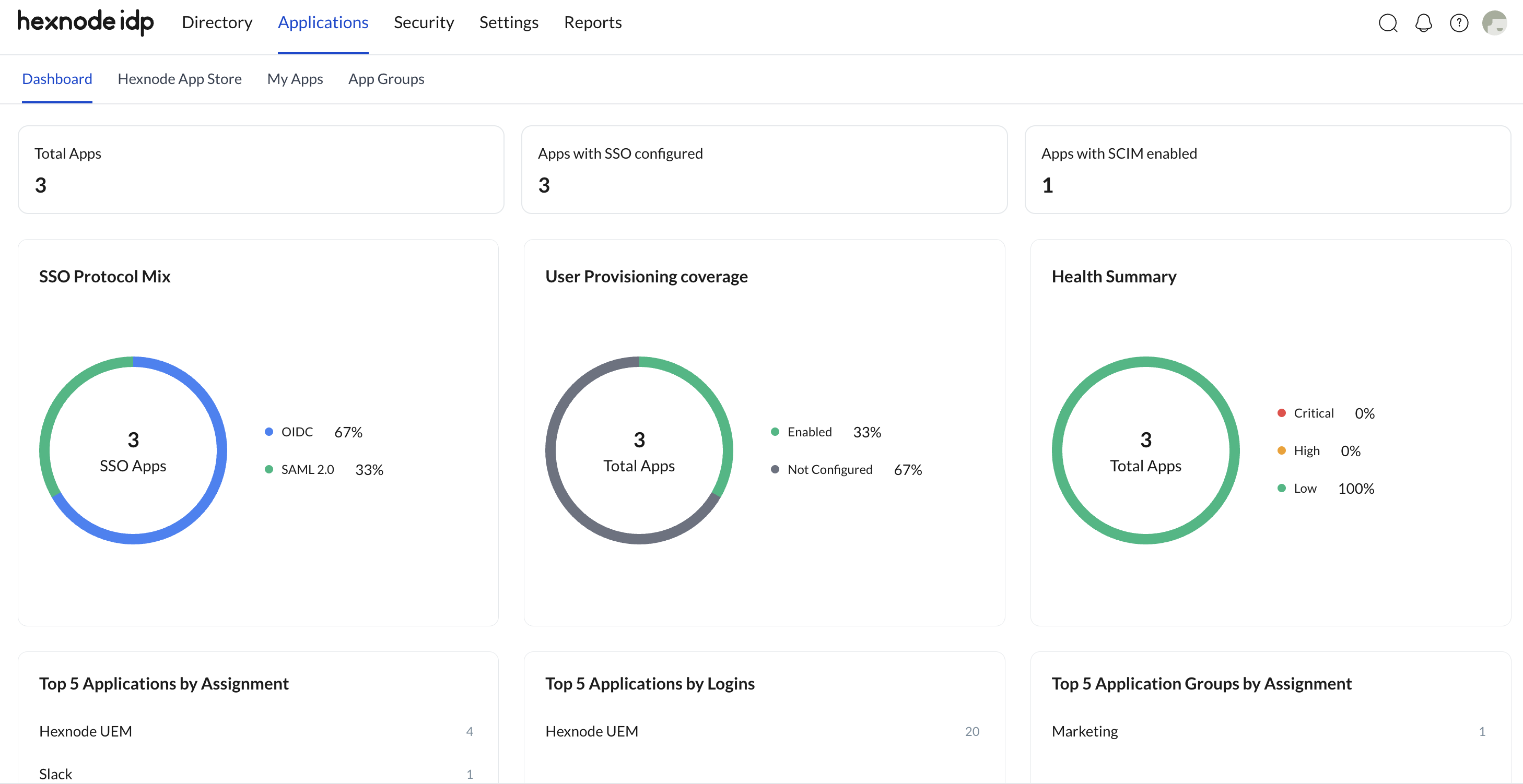
Task: Click the High legend label
Action: [1307, 451]
